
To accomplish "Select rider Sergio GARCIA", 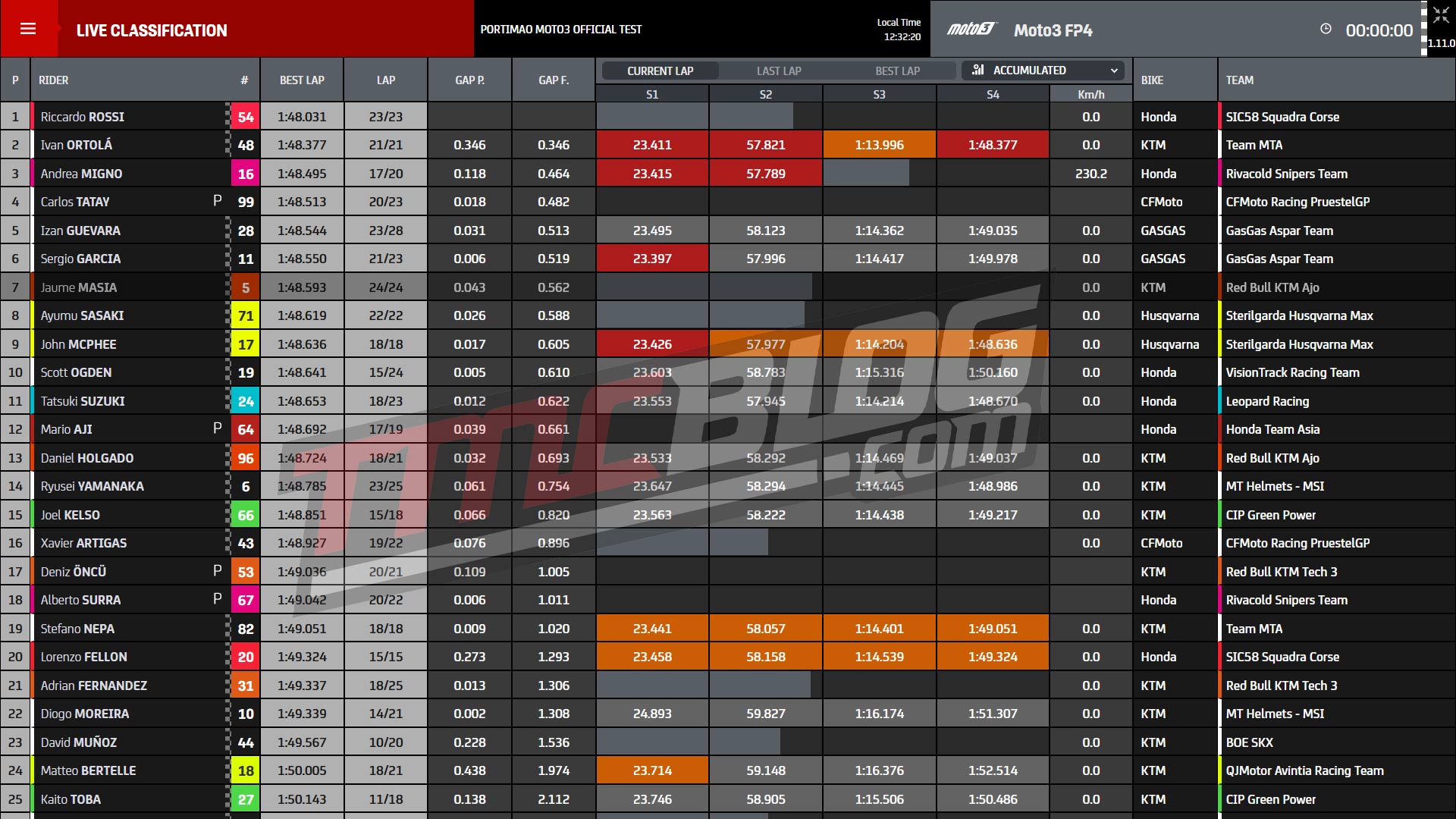I will point(80,259).
